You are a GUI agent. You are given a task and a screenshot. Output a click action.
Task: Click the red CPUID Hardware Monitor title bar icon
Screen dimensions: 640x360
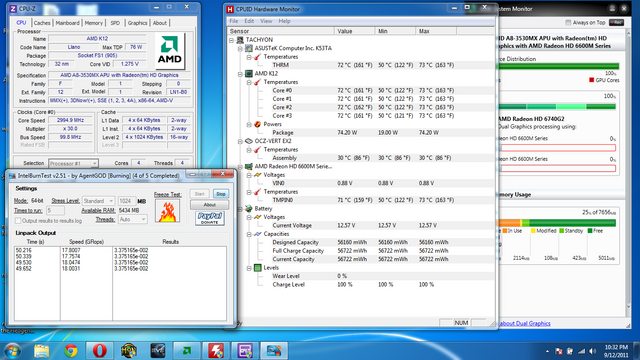[230, 9]
